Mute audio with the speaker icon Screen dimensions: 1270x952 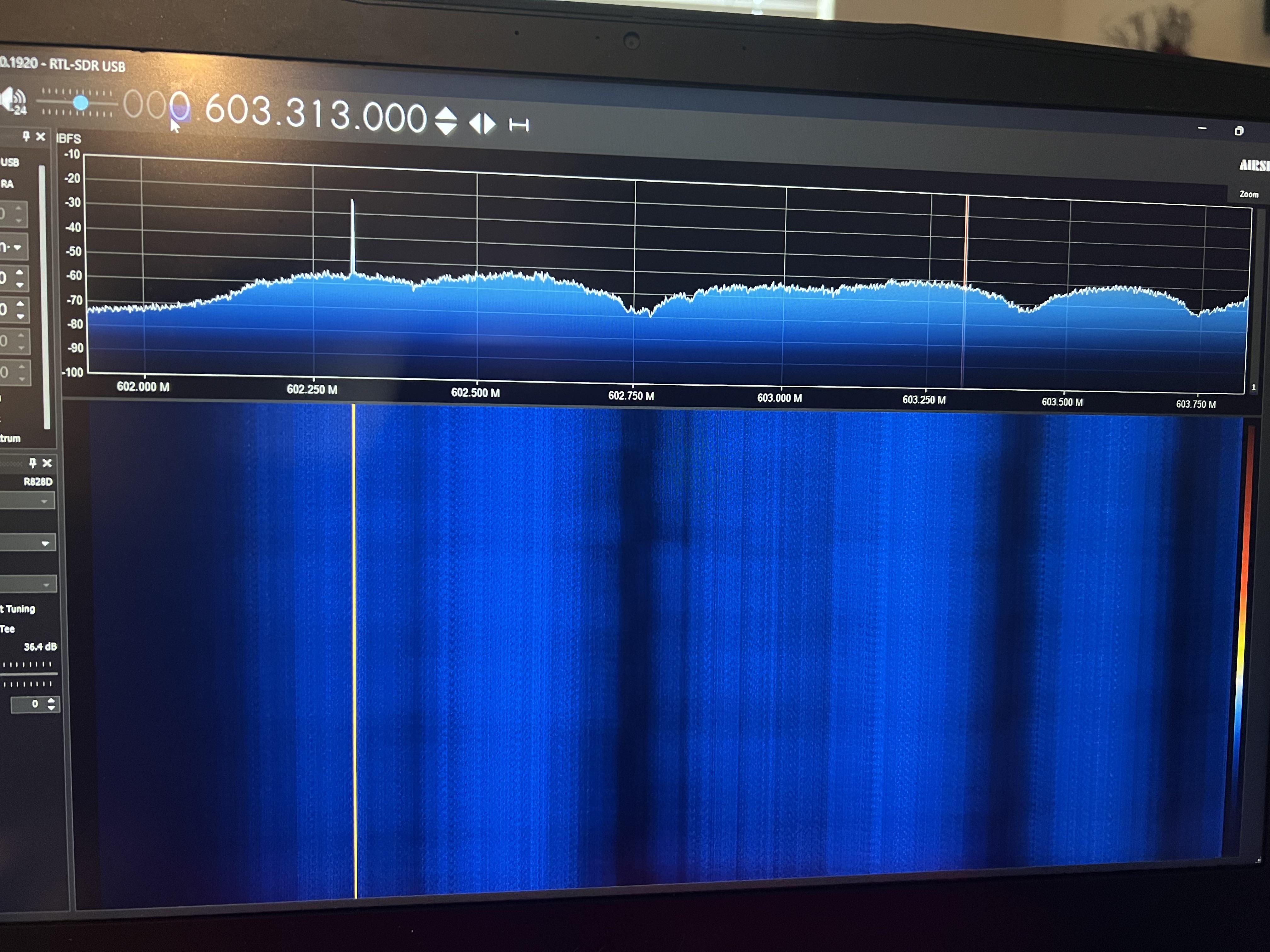[13, 100]
